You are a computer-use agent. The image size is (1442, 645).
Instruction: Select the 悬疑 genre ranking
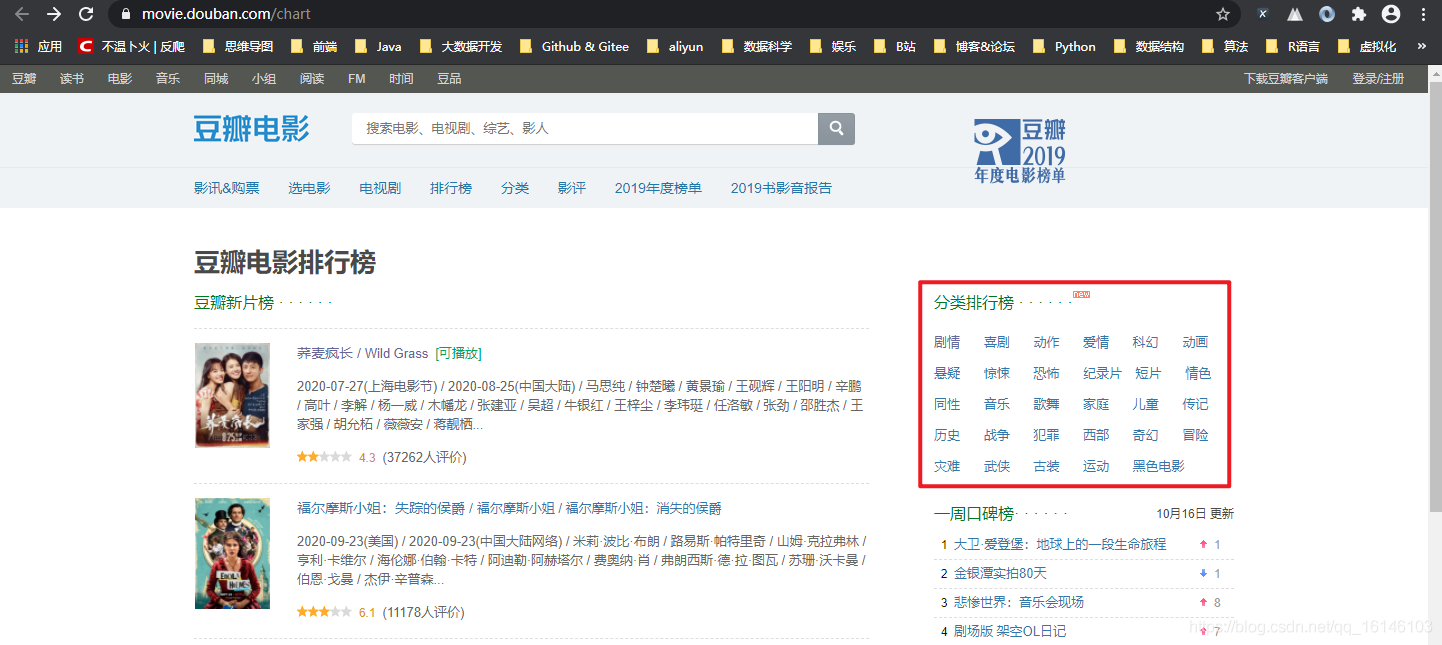[x=947, y=373]
